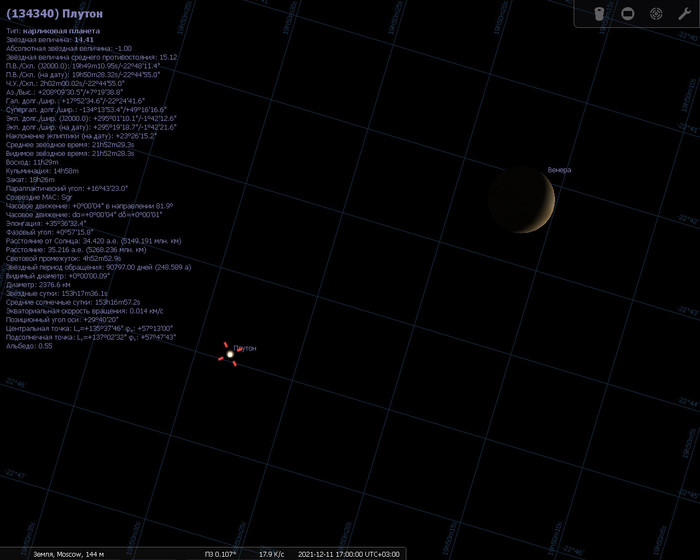Click 'Созвездие МАС: Sgr' line

point(39,197)
